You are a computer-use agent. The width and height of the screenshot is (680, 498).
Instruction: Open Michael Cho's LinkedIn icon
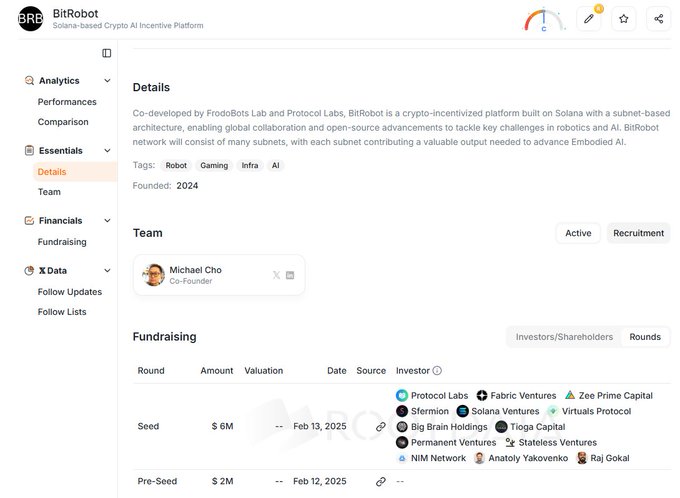pos(290,275)
